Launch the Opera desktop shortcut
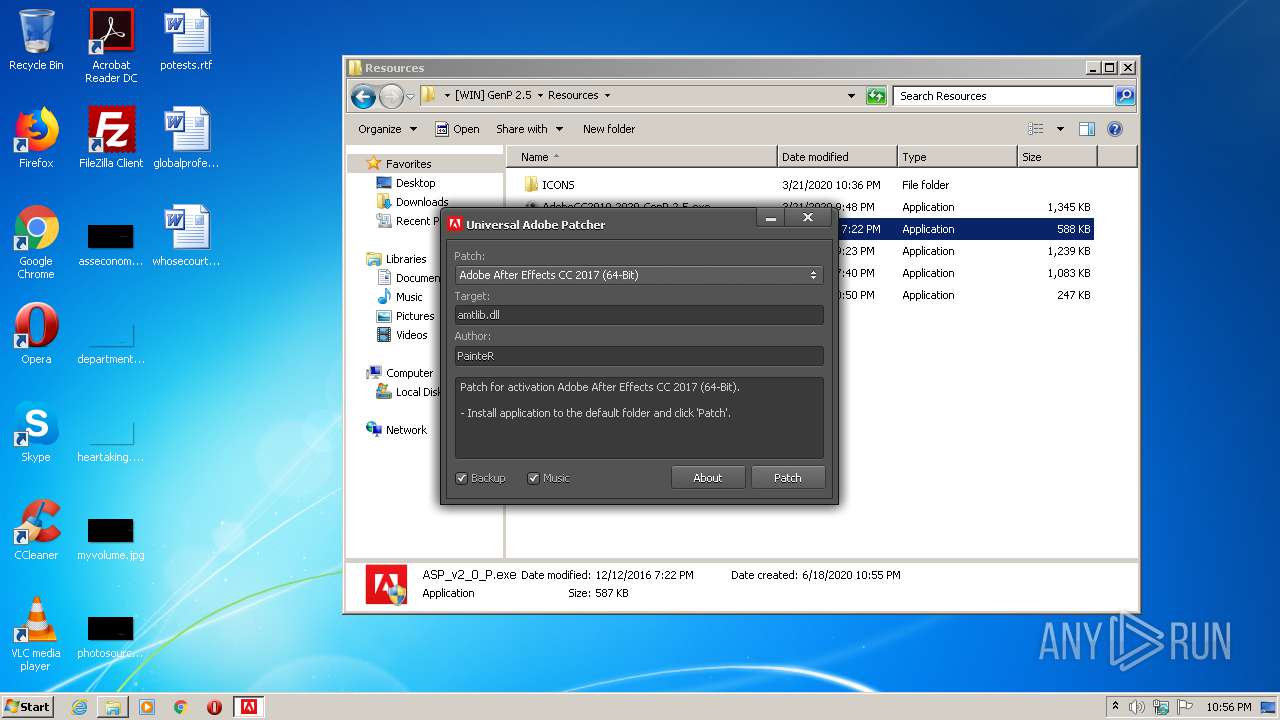This screenshot has width=1280, height=720. (36, 334)
